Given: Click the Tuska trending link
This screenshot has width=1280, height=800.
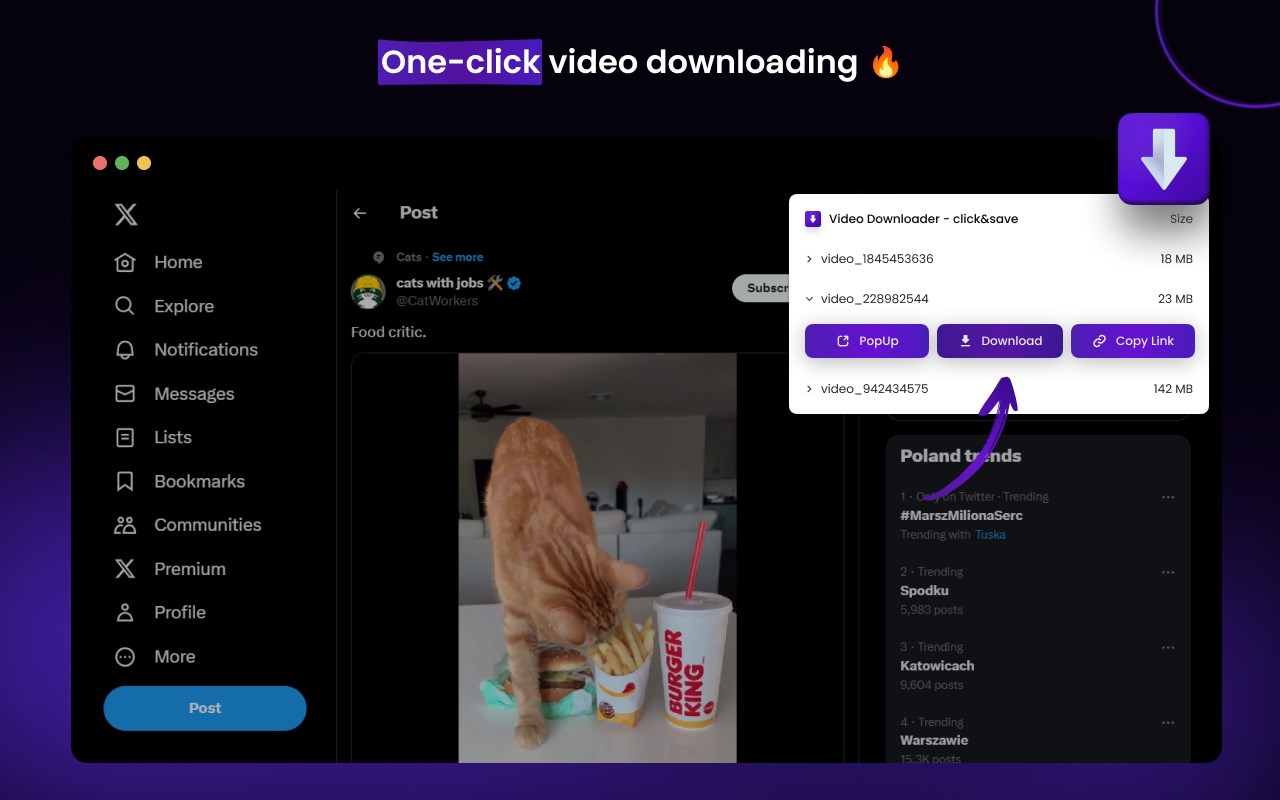Looking at the screenshot, I should coord(990,535).
